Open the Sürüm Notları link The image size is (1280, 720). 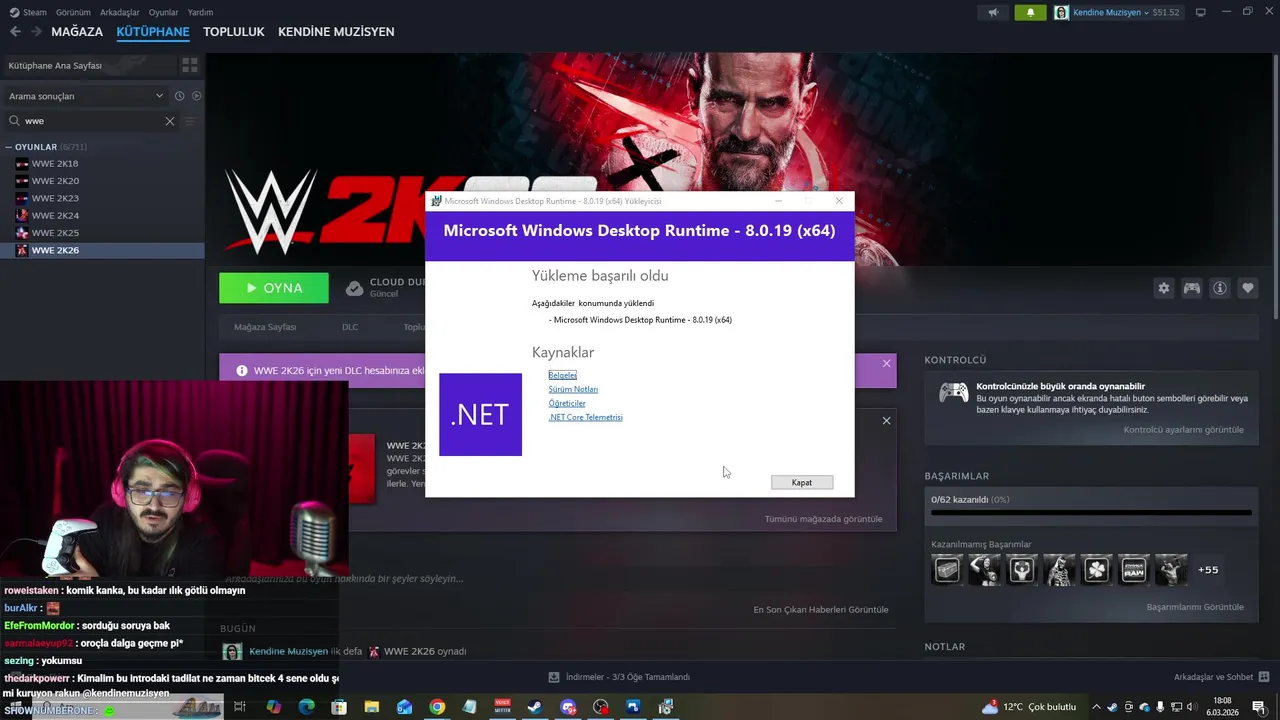tap(573, 389)
